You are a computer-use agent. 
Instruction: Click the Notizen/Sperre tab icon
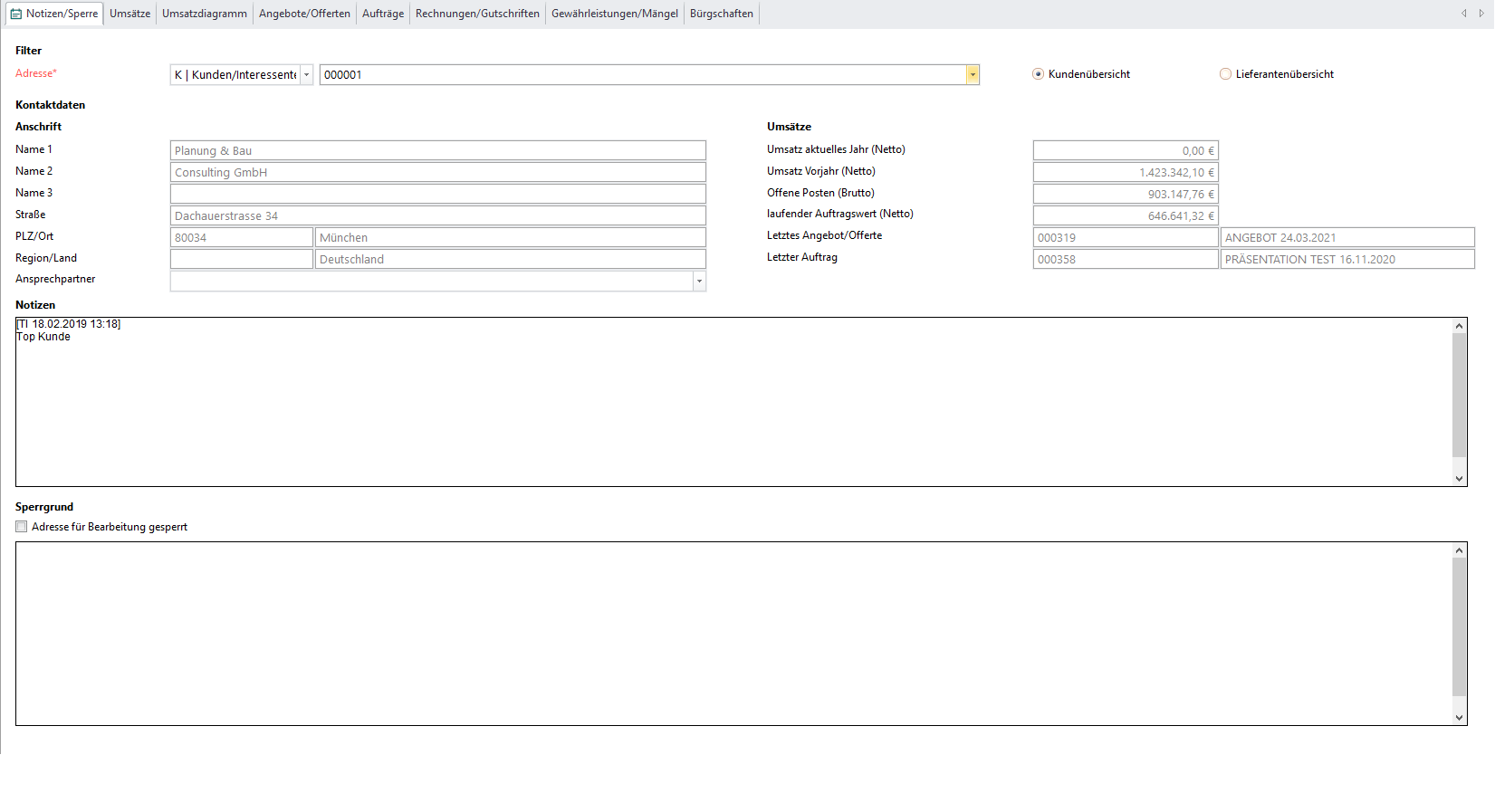[x=16, y=14]
